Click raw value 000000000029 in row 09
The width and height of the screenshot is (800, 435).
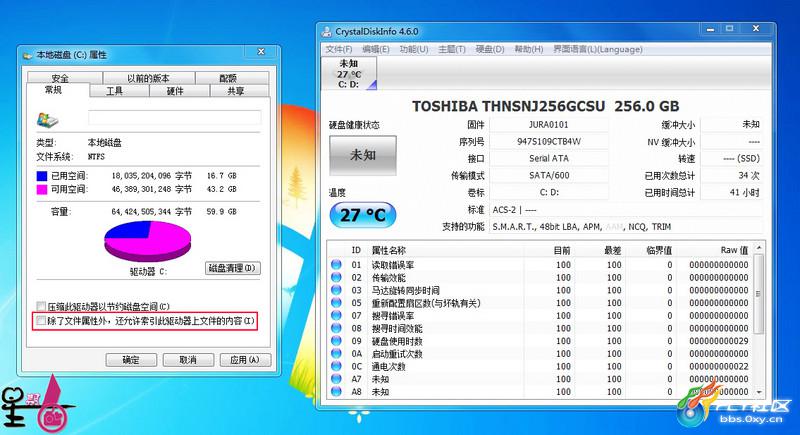[718, 341]
